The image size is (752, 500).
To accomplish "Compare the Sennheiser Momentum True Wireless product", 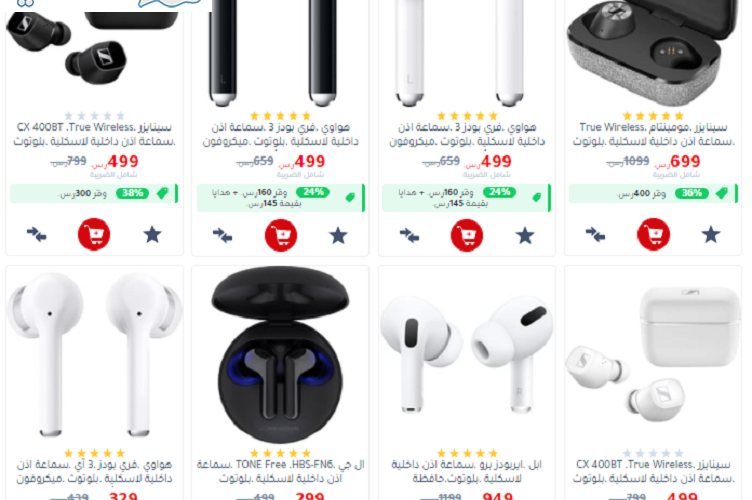I will click(x=595, y=234).
